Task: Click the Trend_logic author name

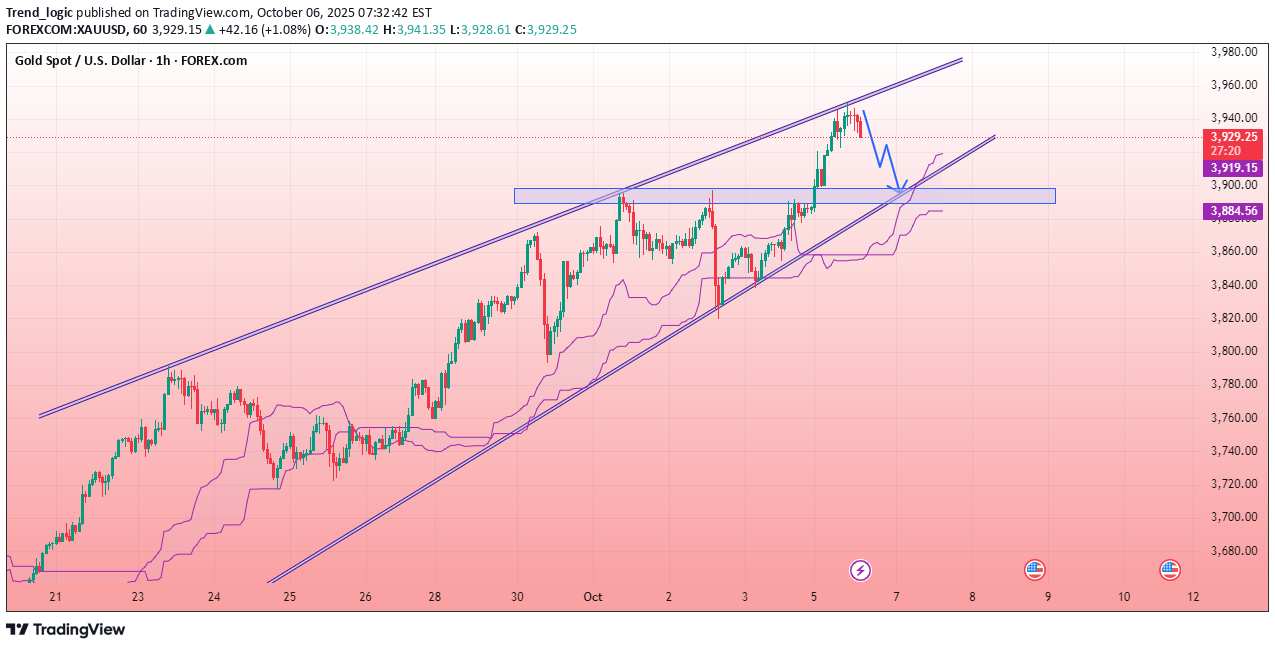Action: (x=39, y=12)
